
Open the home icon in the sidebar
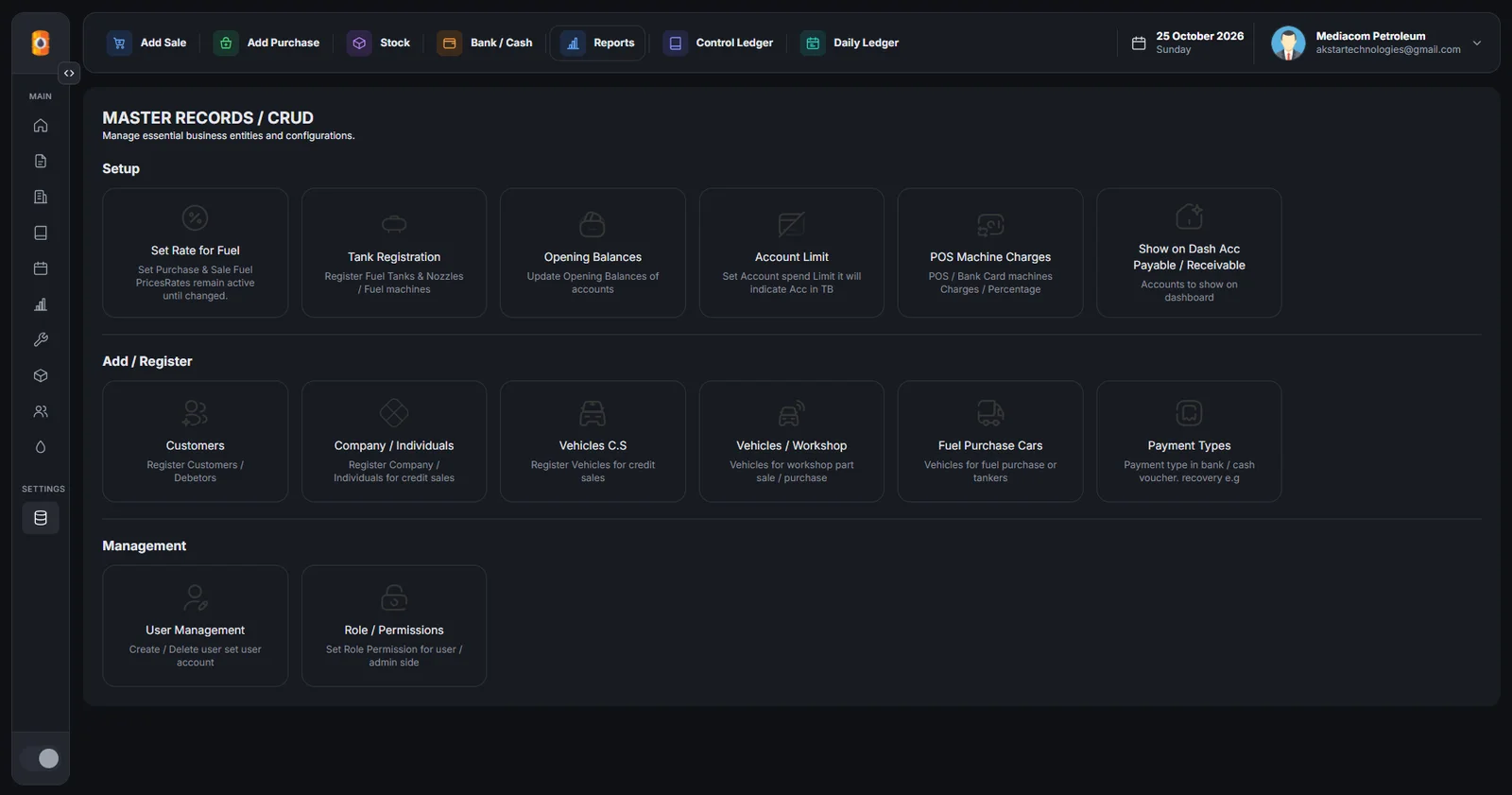tap(41, 126)
